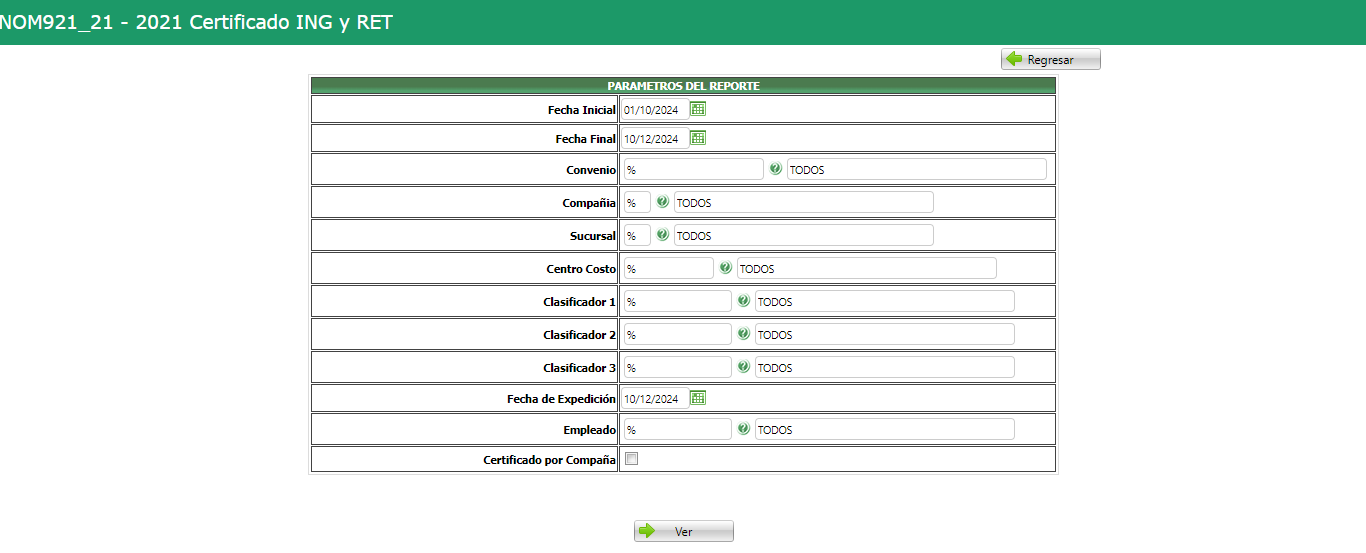
Task: Click the help lookup icon for Centro Costo
Action: [x=725, y=268]
